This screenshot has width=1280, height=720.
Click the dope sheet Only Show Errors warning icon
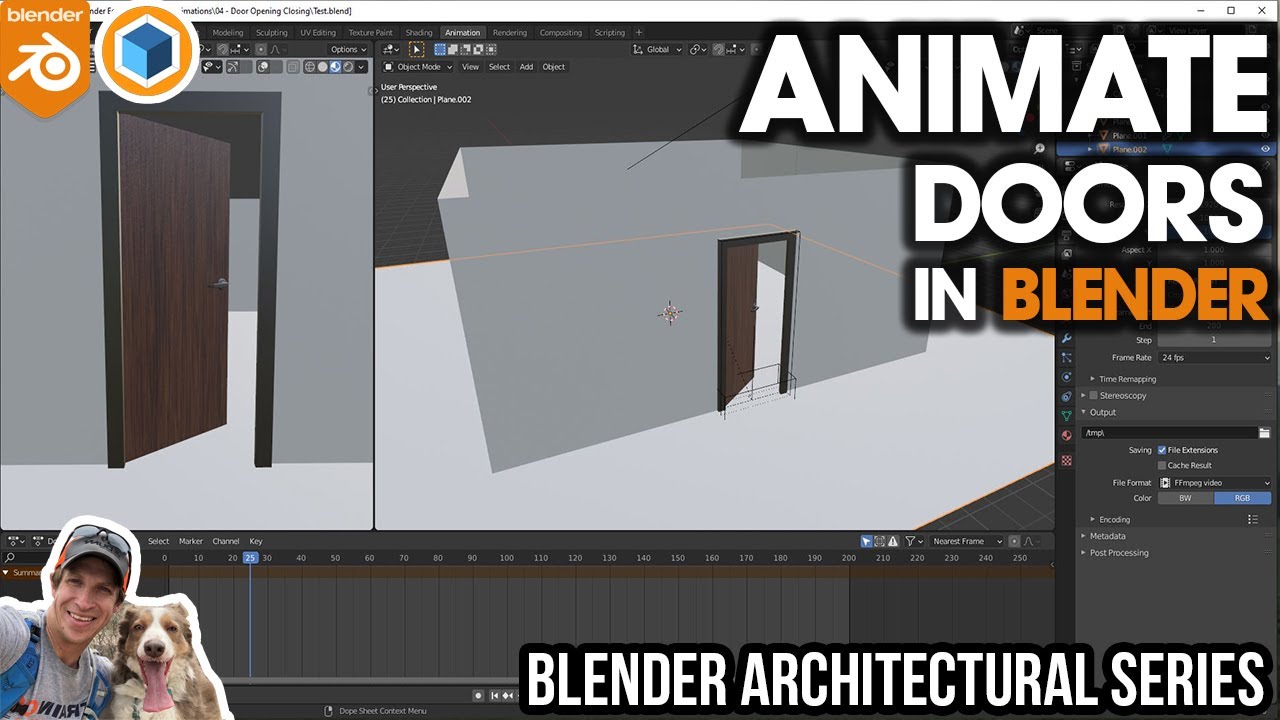click(x=893, y=541)
